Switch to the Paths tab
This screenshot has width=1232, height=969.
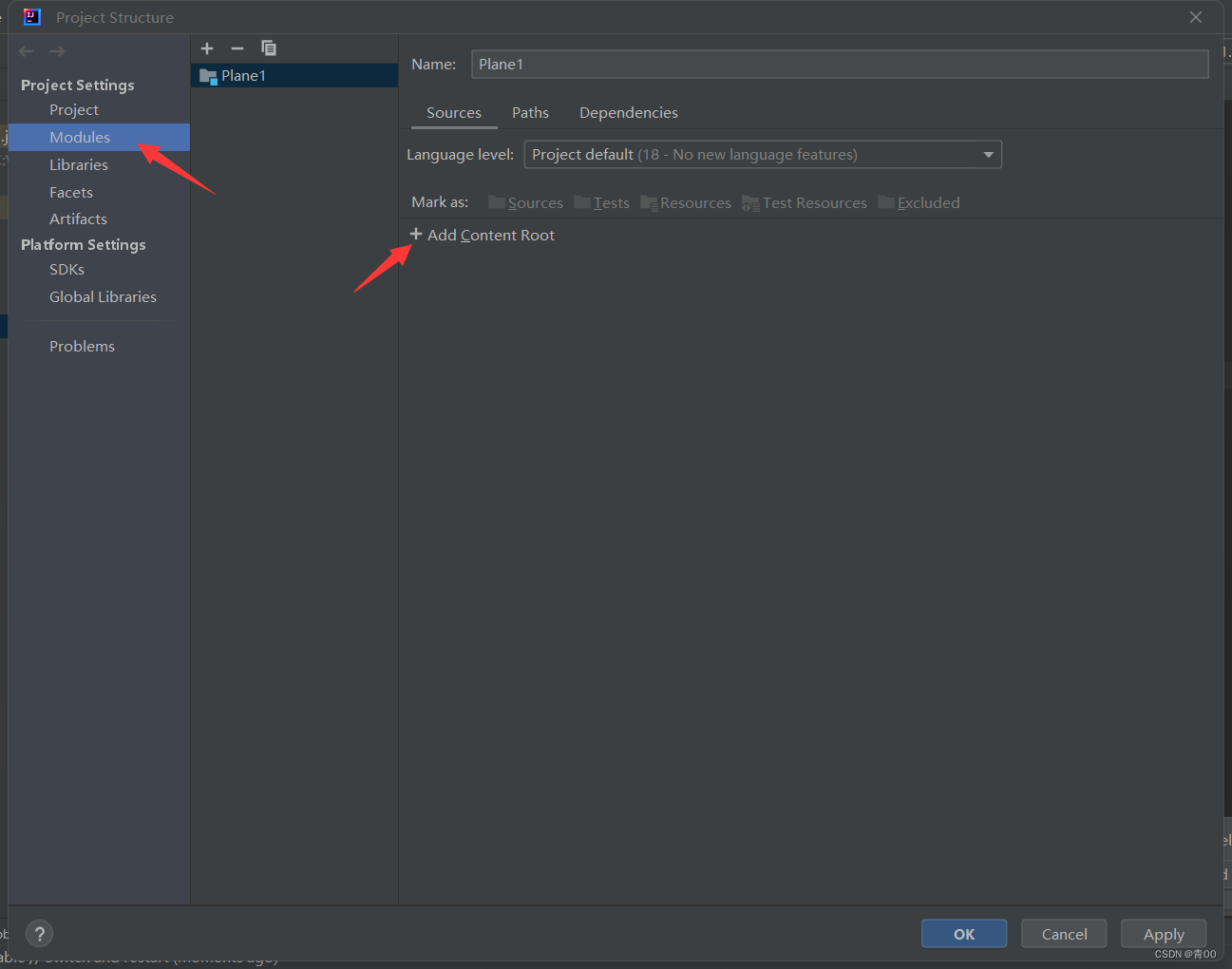coord(530,113)
